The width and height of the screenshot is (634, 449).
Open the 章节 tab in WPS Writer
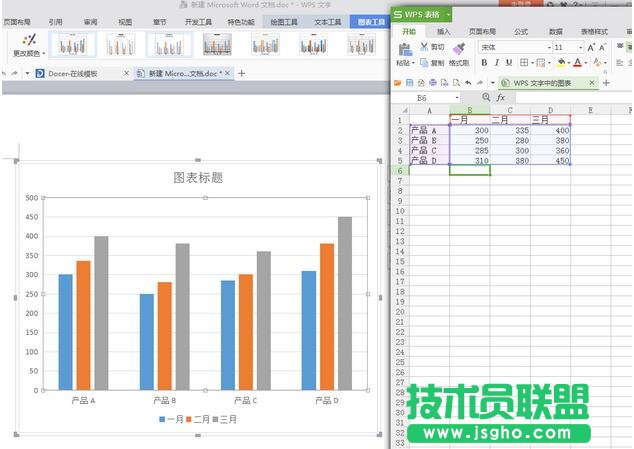[160, 22]
